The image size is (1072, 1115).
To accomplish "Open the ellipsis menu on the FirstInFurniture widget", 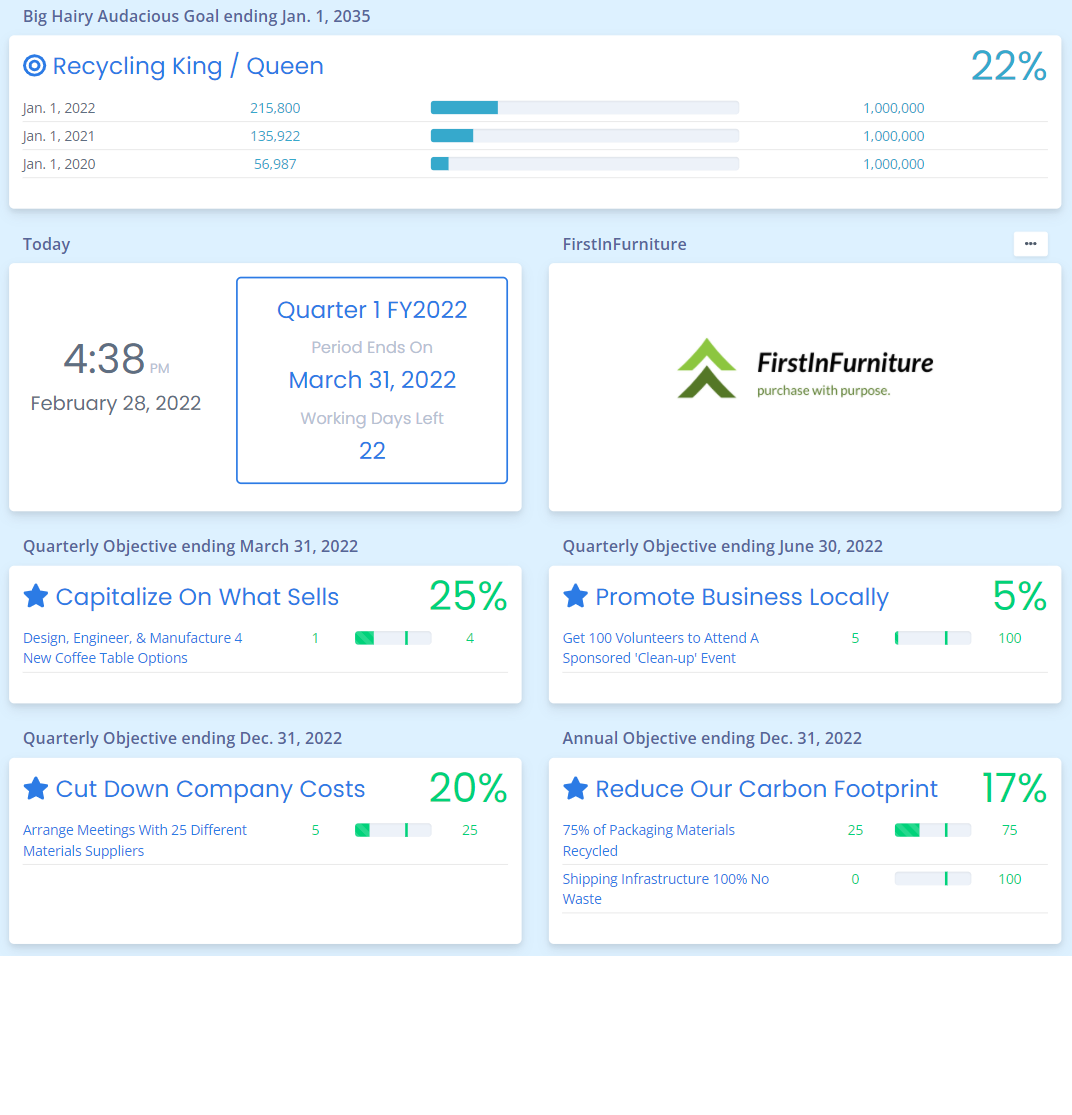I will [x=1030, y=243].
